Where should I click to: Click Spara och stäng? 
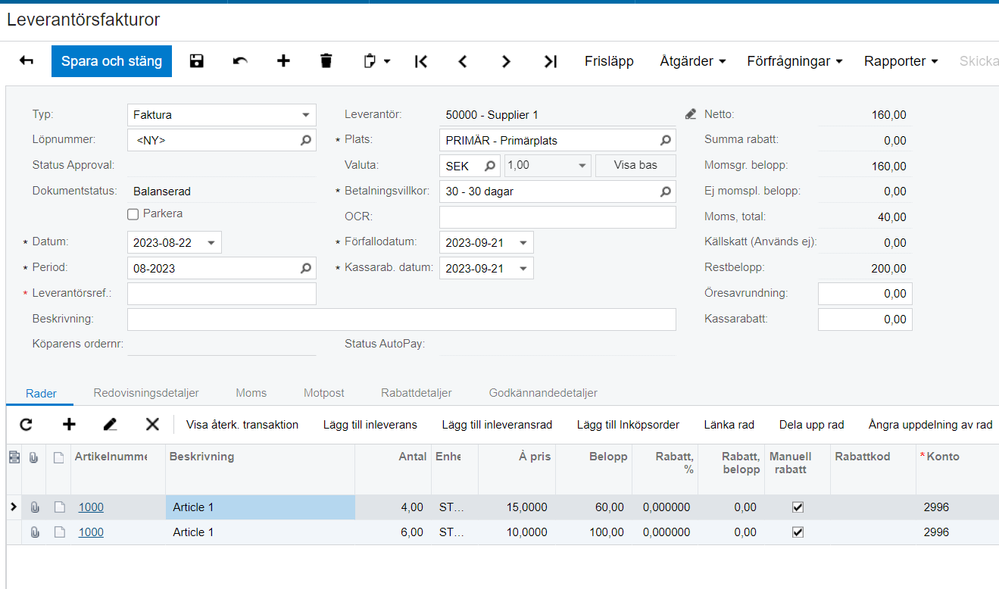click(x=111, y=61)
